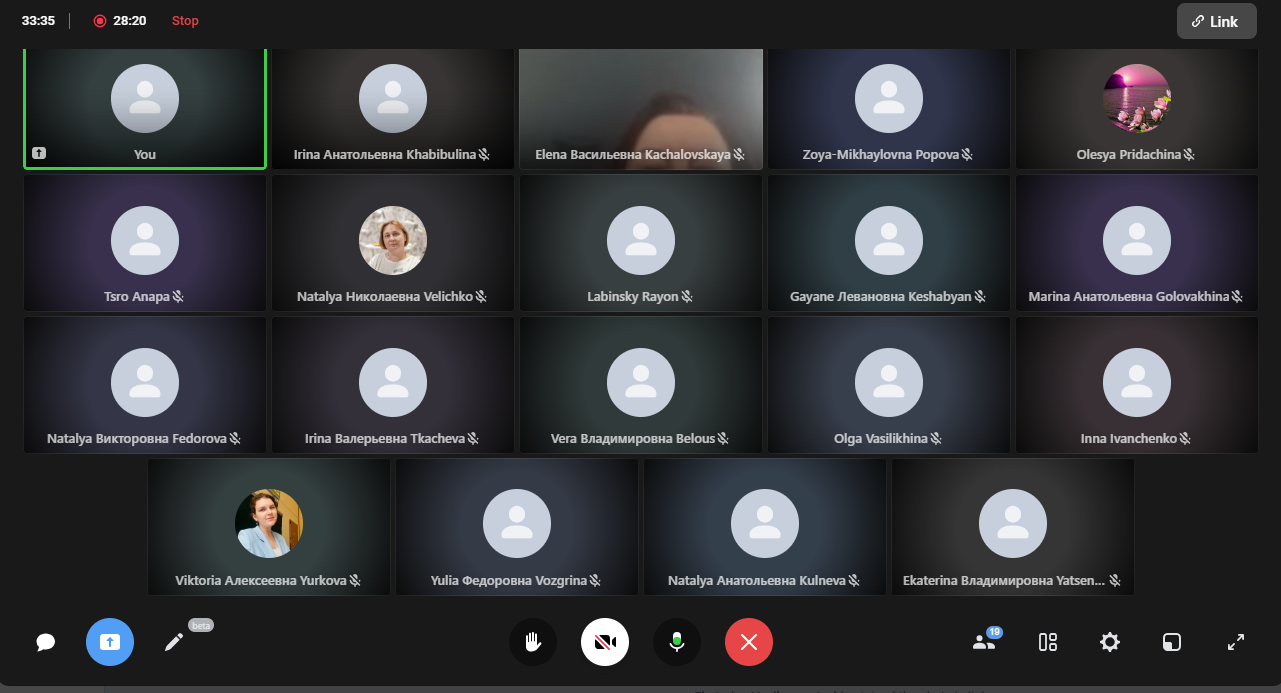
Task: Click Natalya Velichko's profile photo tile
Action: point(393,241)
